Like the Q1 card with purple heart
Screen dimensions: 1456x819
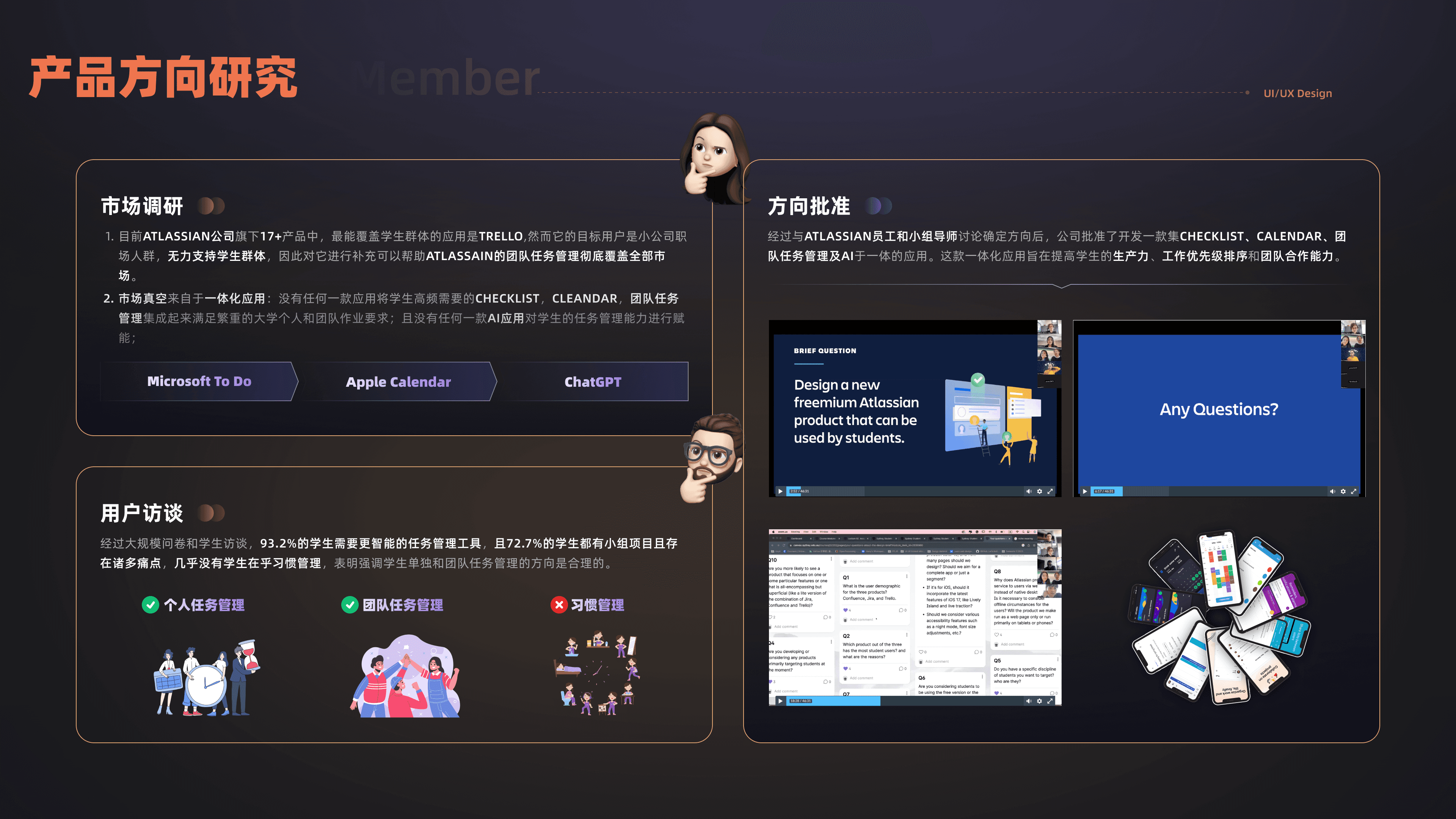point(846,610)
